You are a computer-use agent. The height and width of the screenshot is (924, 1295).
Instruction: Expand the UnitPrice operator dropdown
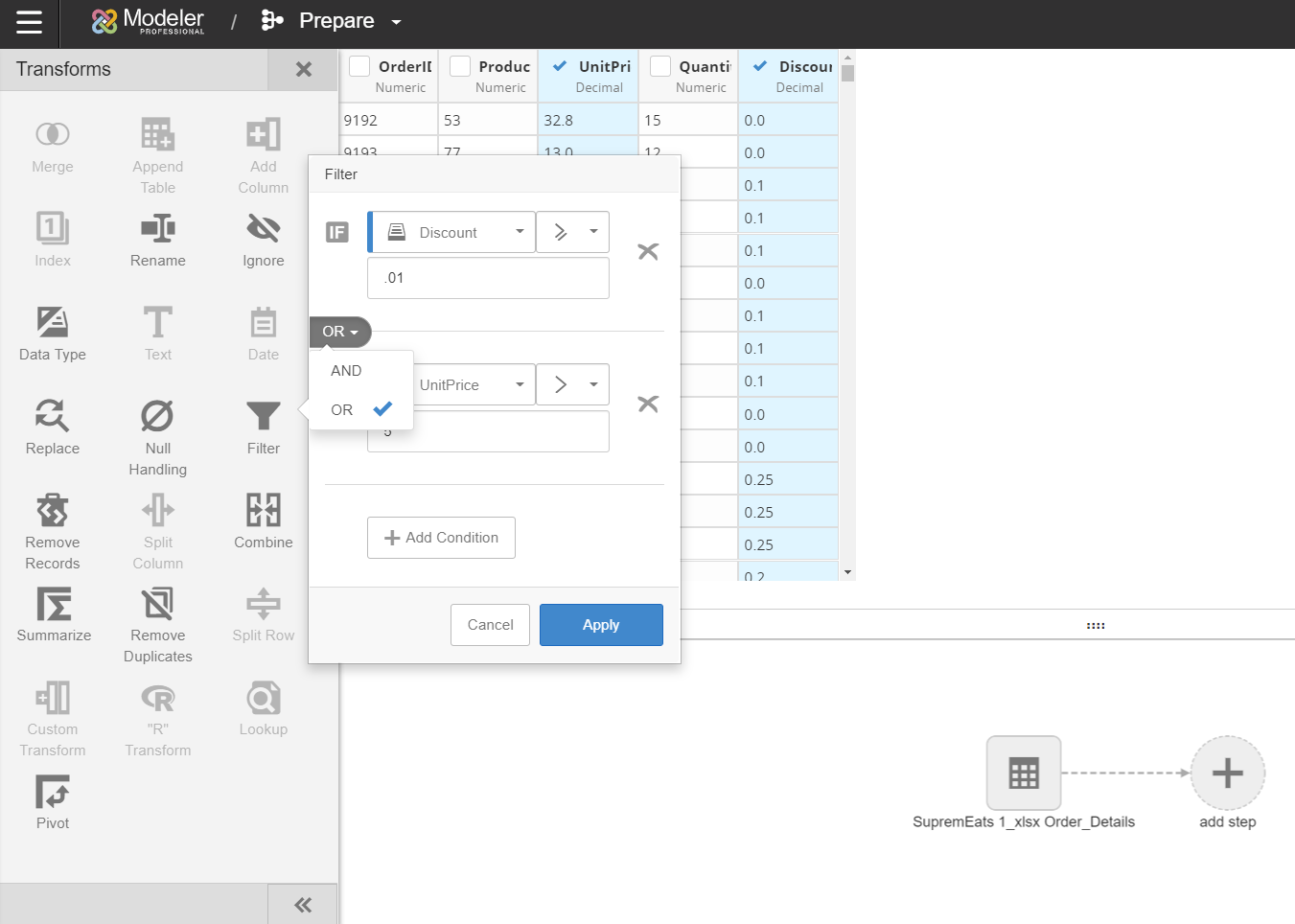pos(572,384)
